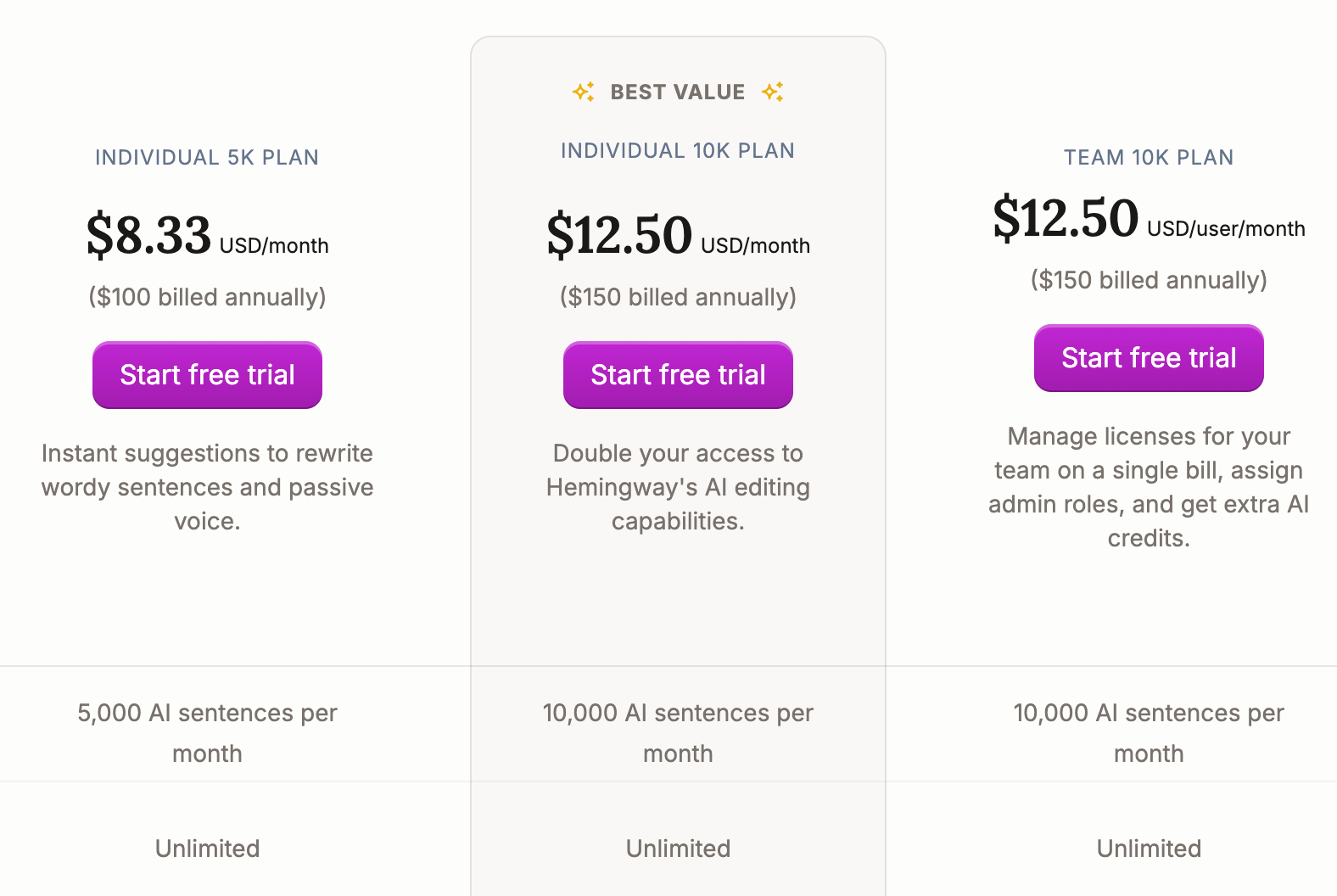Click the 'Double your access' description
Screen dimensions: 1337x896
coord(678,487)
